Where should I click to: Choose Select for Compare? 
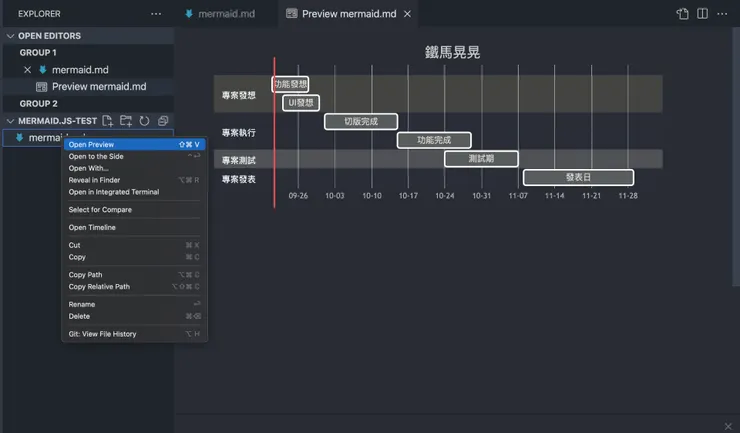click(x=135, y=210)
